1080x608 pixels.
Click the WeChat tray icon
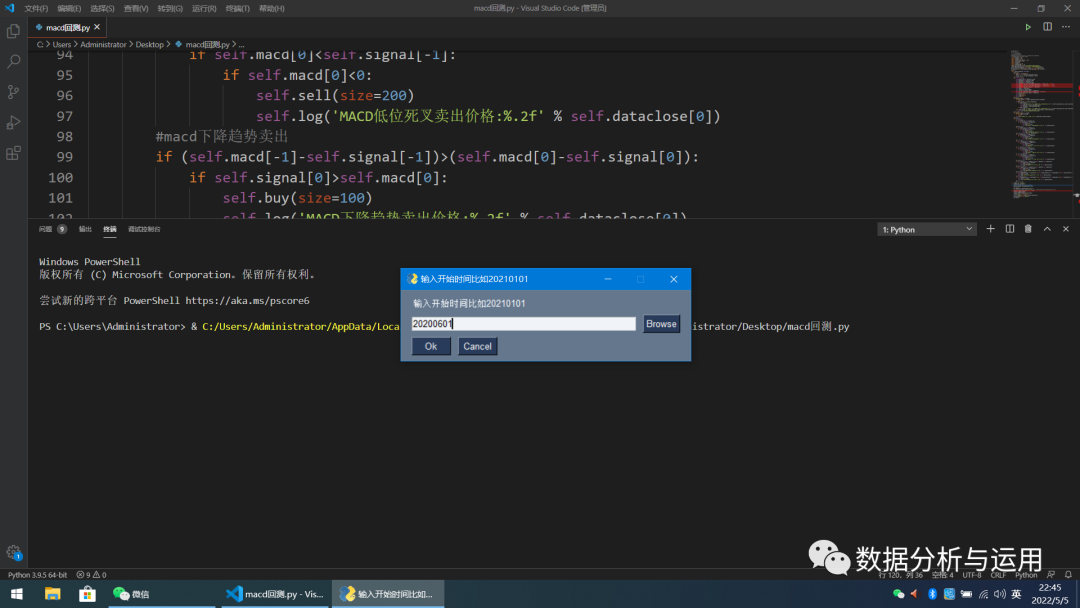(898, 594)
